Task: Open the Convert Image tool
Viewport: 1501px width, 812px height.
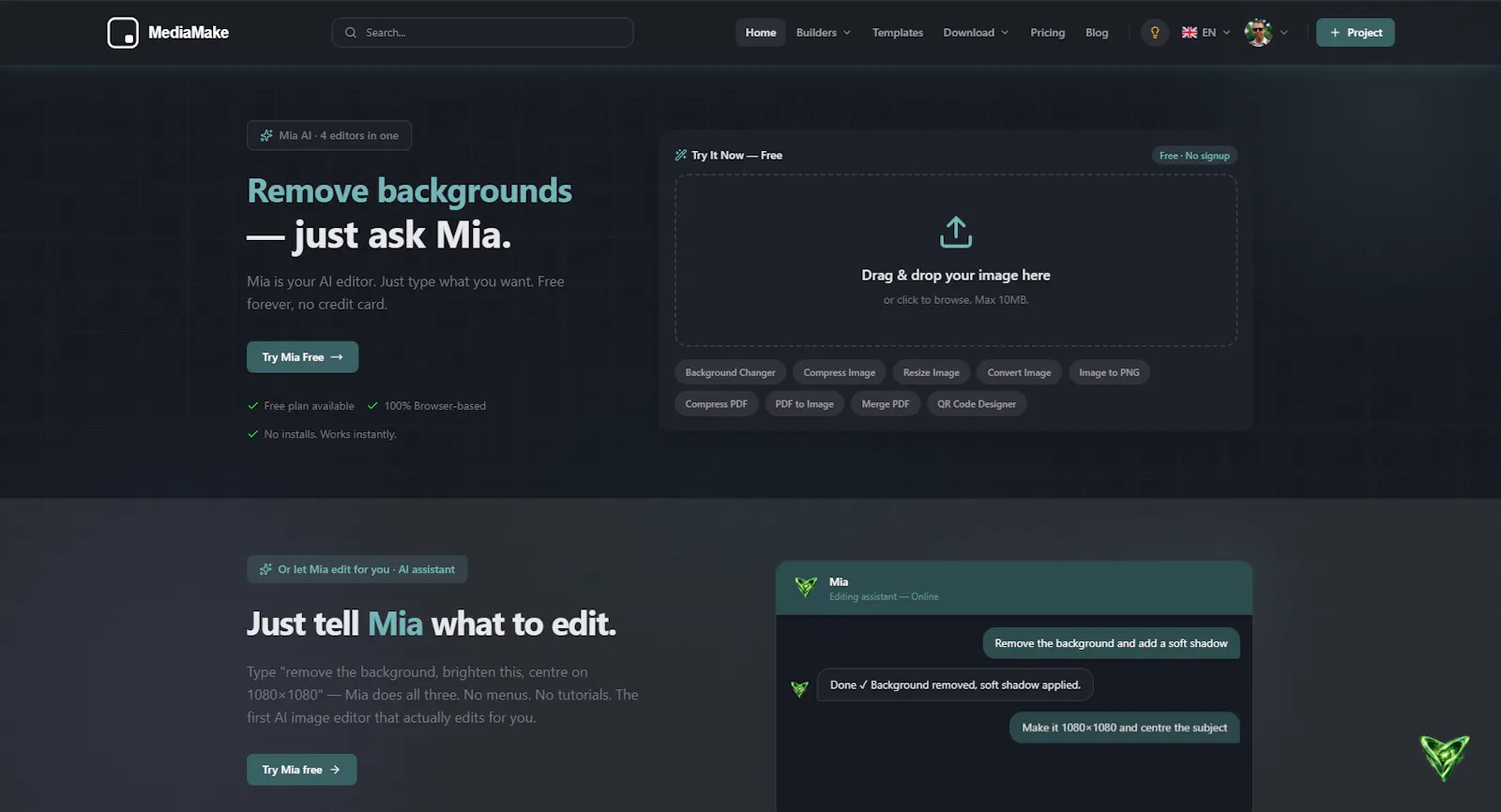Action: pyautogui.click(x=1019, y=373)
